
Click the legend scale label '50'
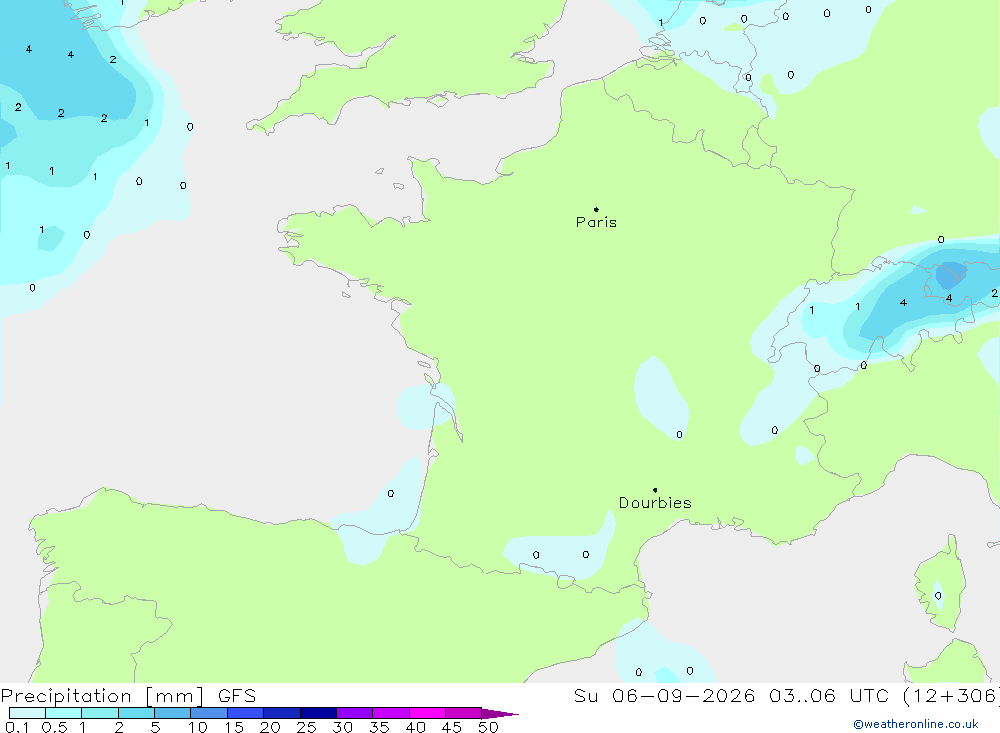coord(488,727)
